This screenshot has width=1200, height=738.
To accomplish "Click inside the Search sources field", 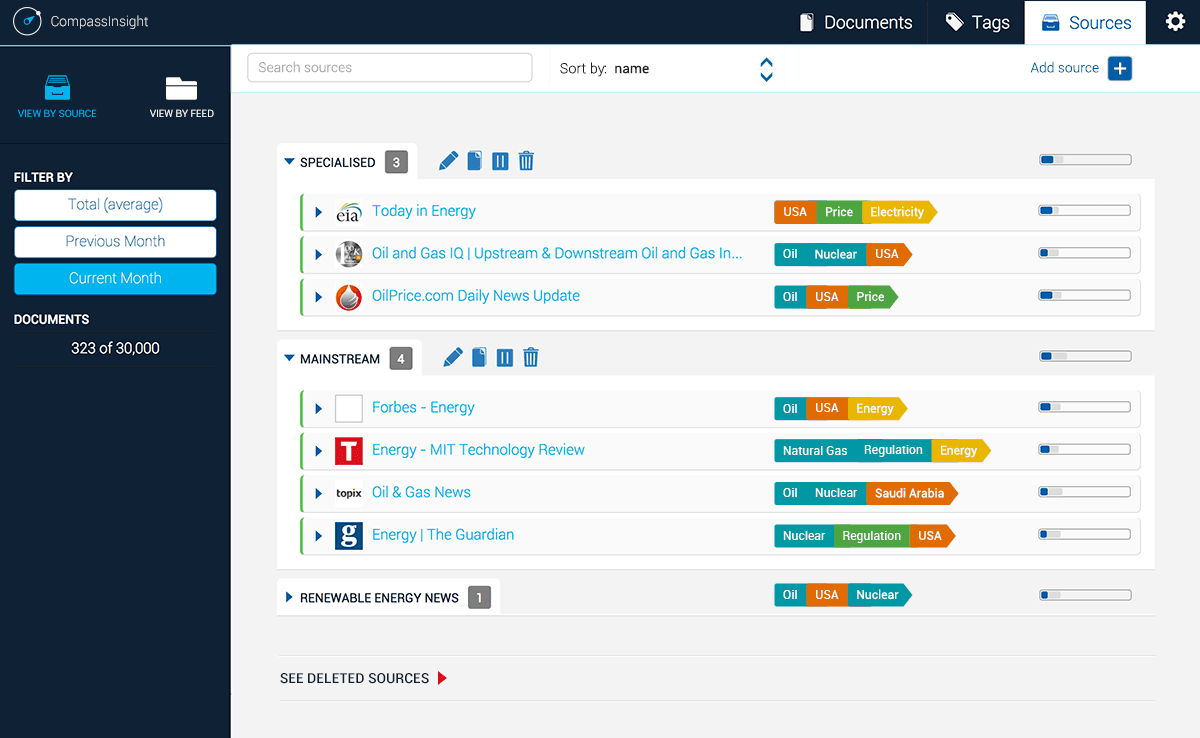I will point(389,68).
